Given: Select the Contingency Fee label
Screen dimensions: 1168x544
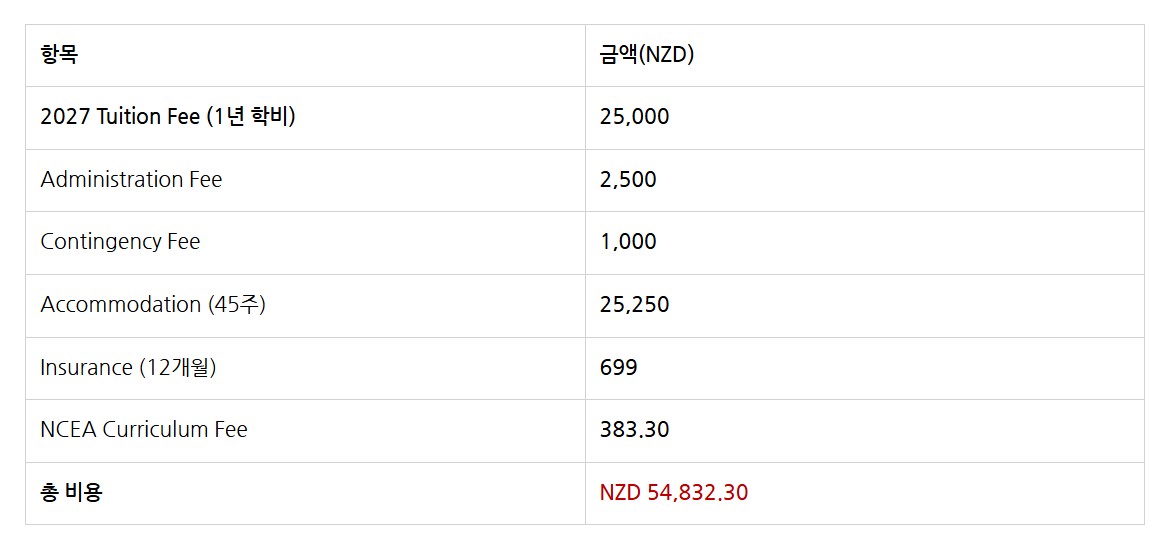Looking at the screenshot, I should click(120, 242).
